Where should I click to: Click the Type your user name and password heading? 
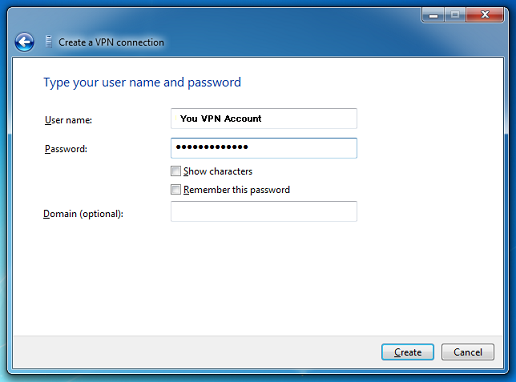coord(142,82)
